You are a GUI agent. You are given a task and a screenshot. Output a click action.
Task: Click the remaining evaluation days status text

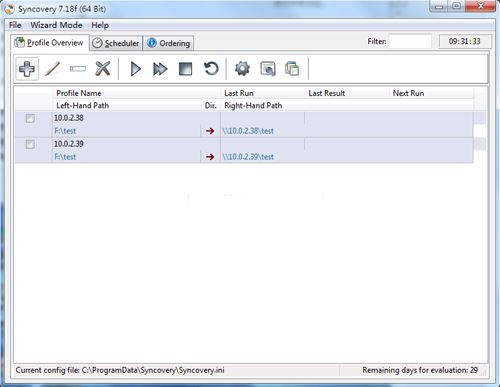point(420,370)
